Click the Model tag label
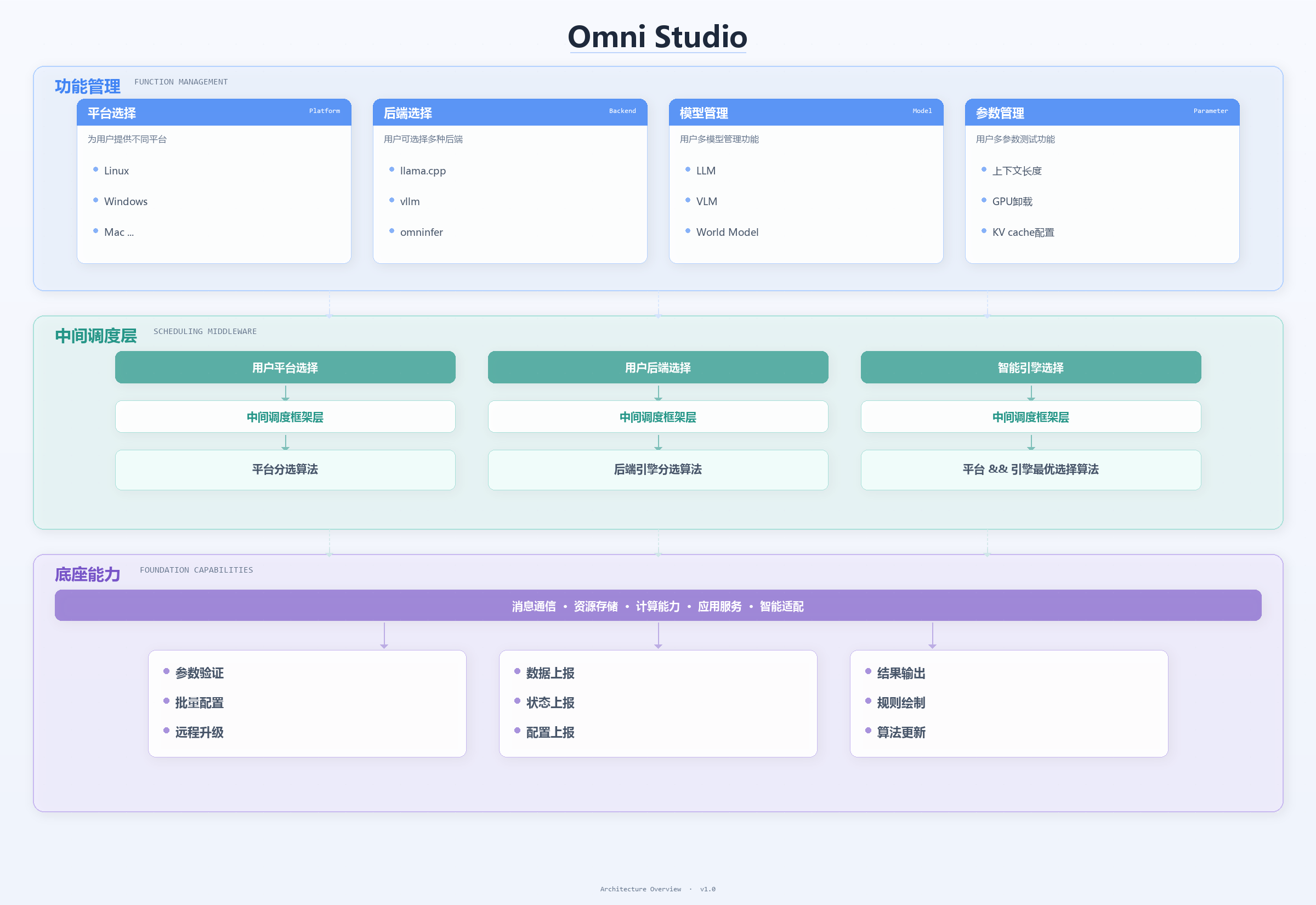The width and height of the screenshot is (1316, 905). coord(922,111)
